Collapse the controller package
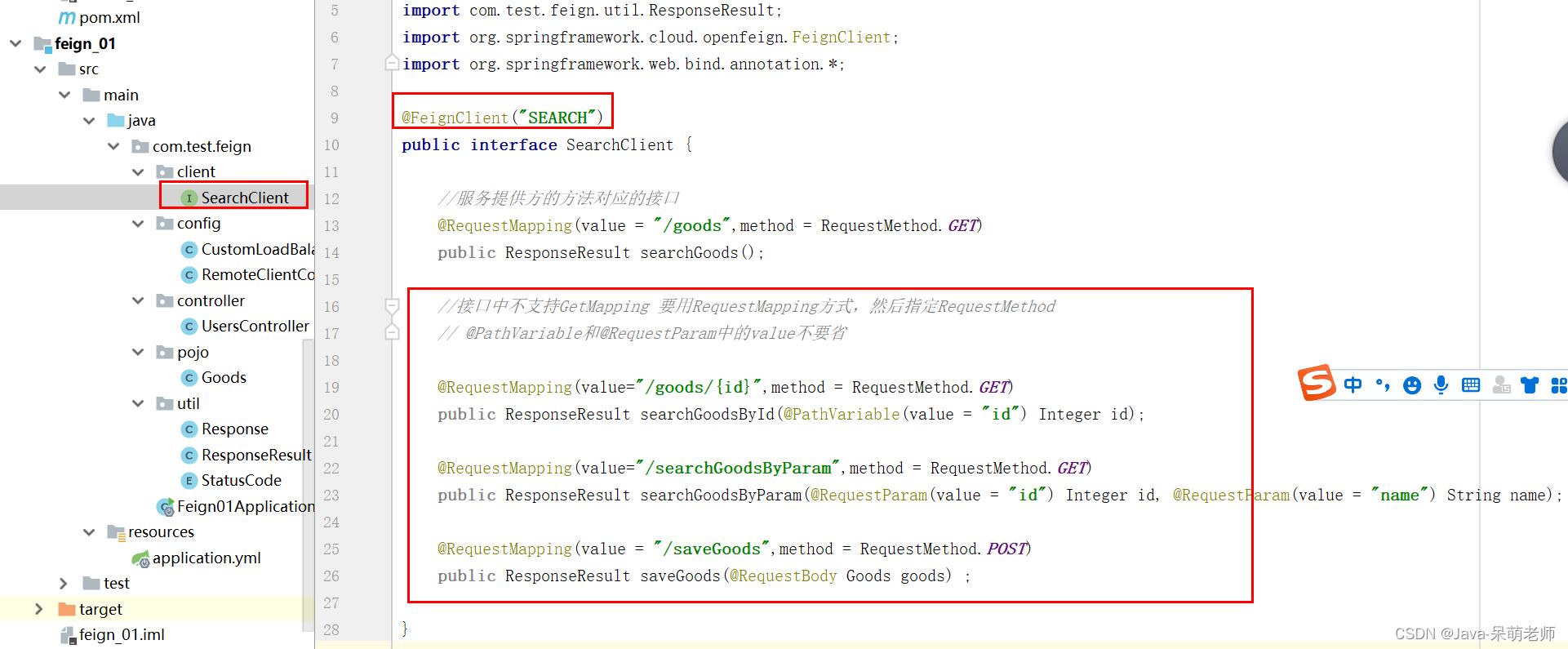Image resolution: width=1568 pixels, height=649 pixels. tap(138, 300)
